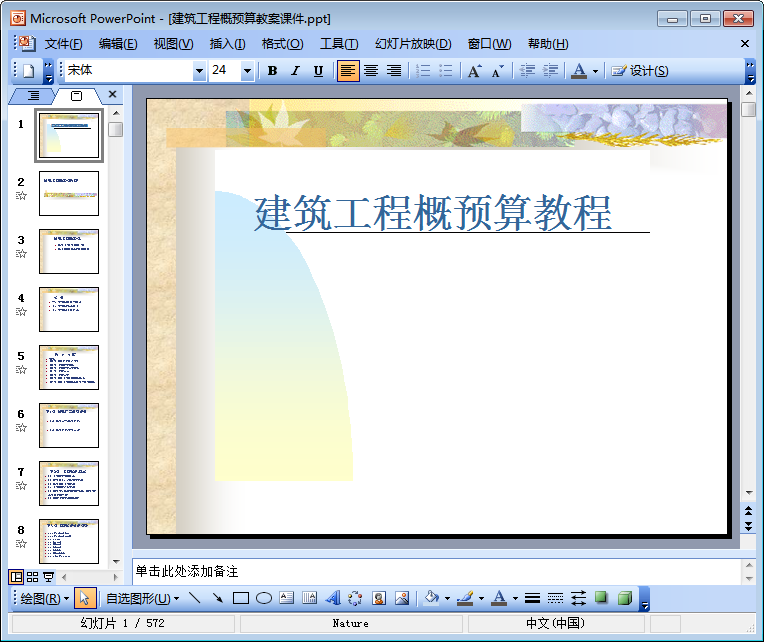Insert picture from file
Screen dimensions: 764x642
point(402,598)
